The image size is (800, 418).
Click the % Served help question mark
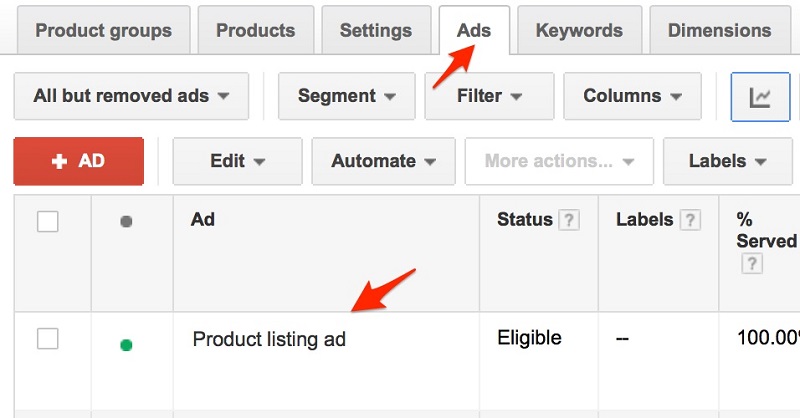coord(751,264)
